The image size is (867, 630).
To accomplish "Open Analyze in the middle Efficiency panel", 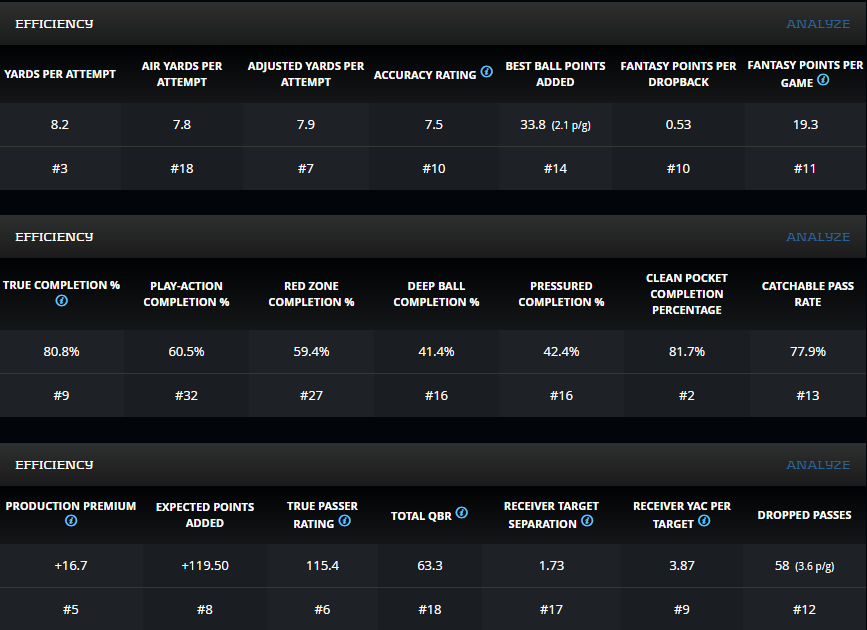I will [818, 237].
